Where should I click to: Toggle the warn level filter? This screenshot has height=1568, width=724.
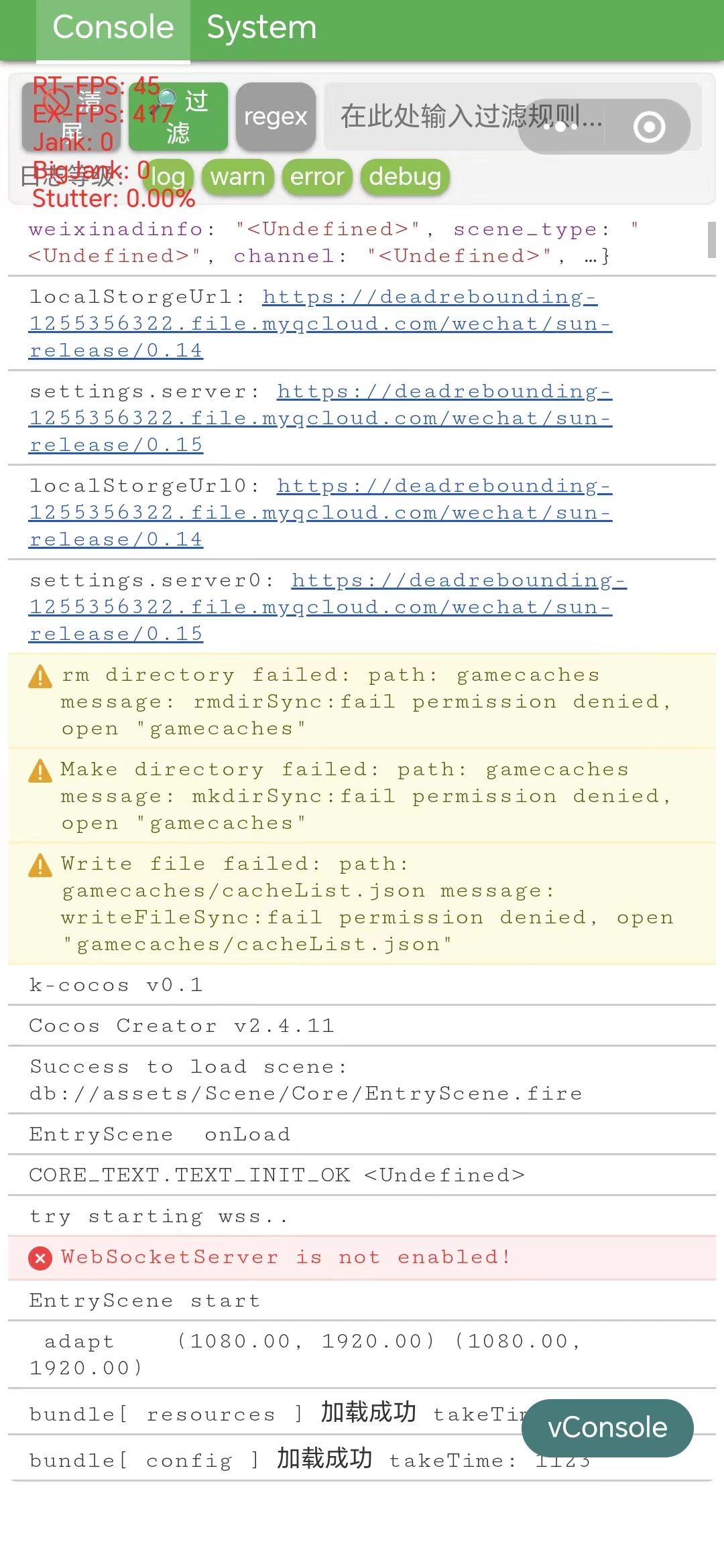click(x=238, y=177)
